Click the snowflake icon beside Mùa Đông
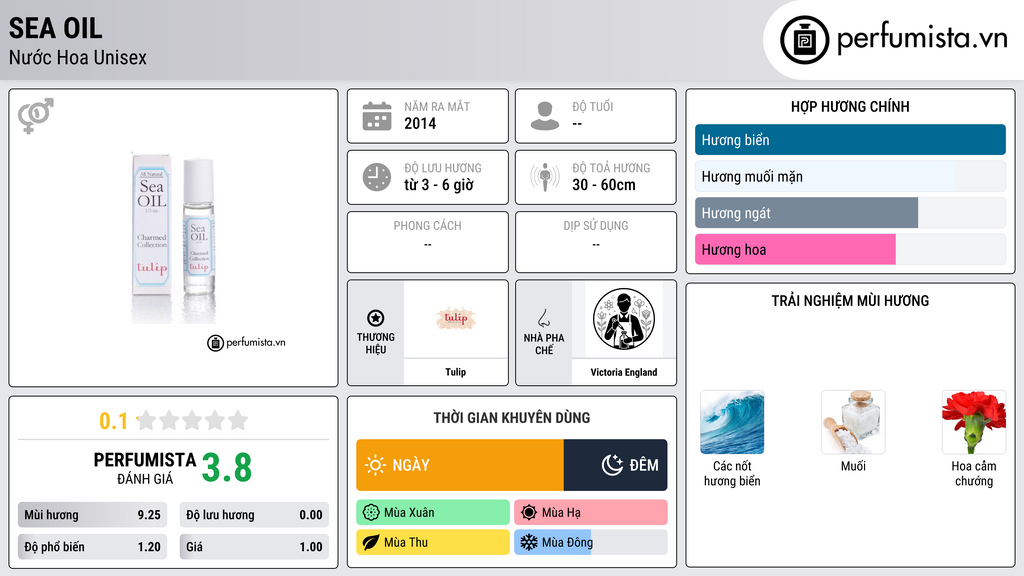Viewport: 1024px width, 576px height. click(x=529, y=542)
